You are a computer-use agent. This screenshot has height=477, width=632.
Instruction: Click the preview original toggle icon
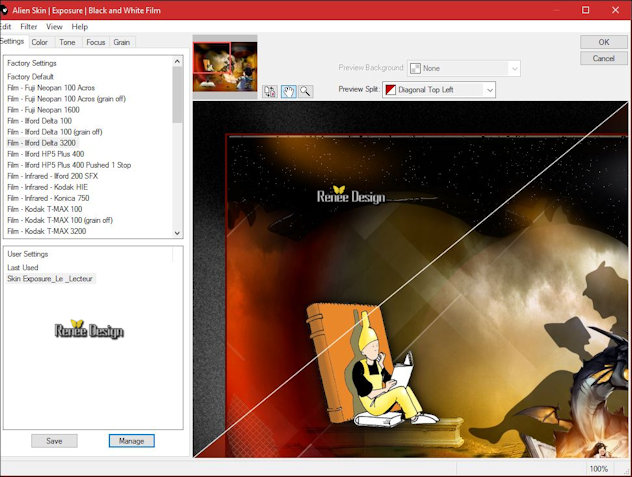[x=270, y=92]
